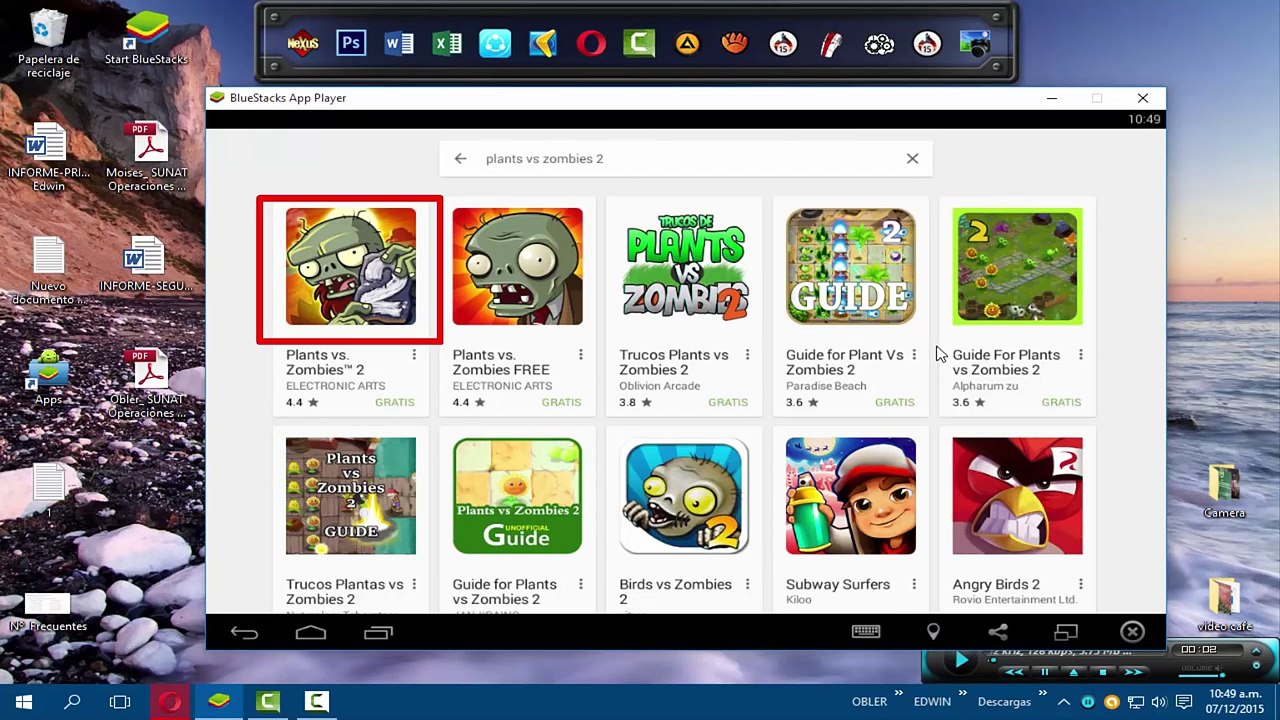Open Task View on the taskbar
This screenshot has height=720, width=1280.
click(120, 702)
